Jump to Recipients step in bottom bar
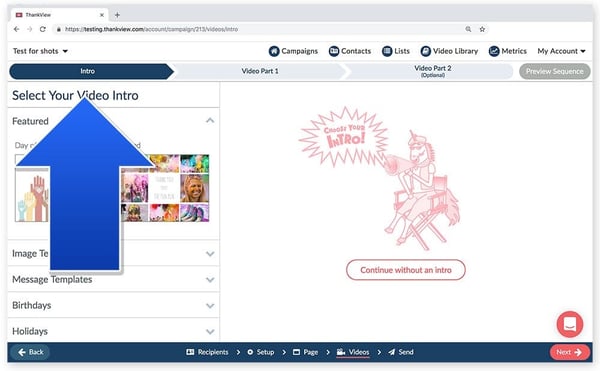The height and width of the screenshot is (371, 600). click(x=207, y=352)
